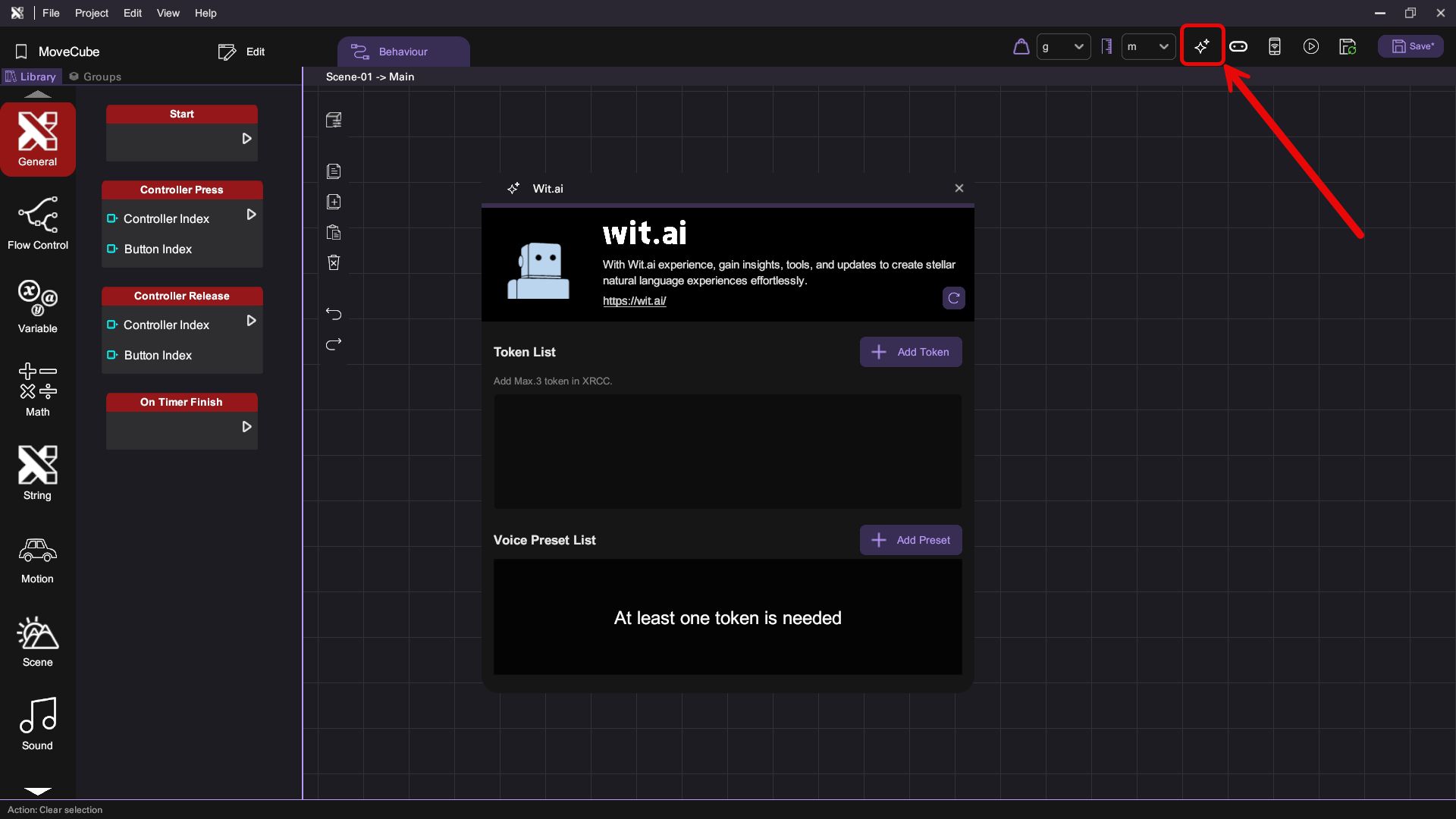Open the length unit dropdown showing m
Viewport: 1456px width, 819px height.
1148,46
